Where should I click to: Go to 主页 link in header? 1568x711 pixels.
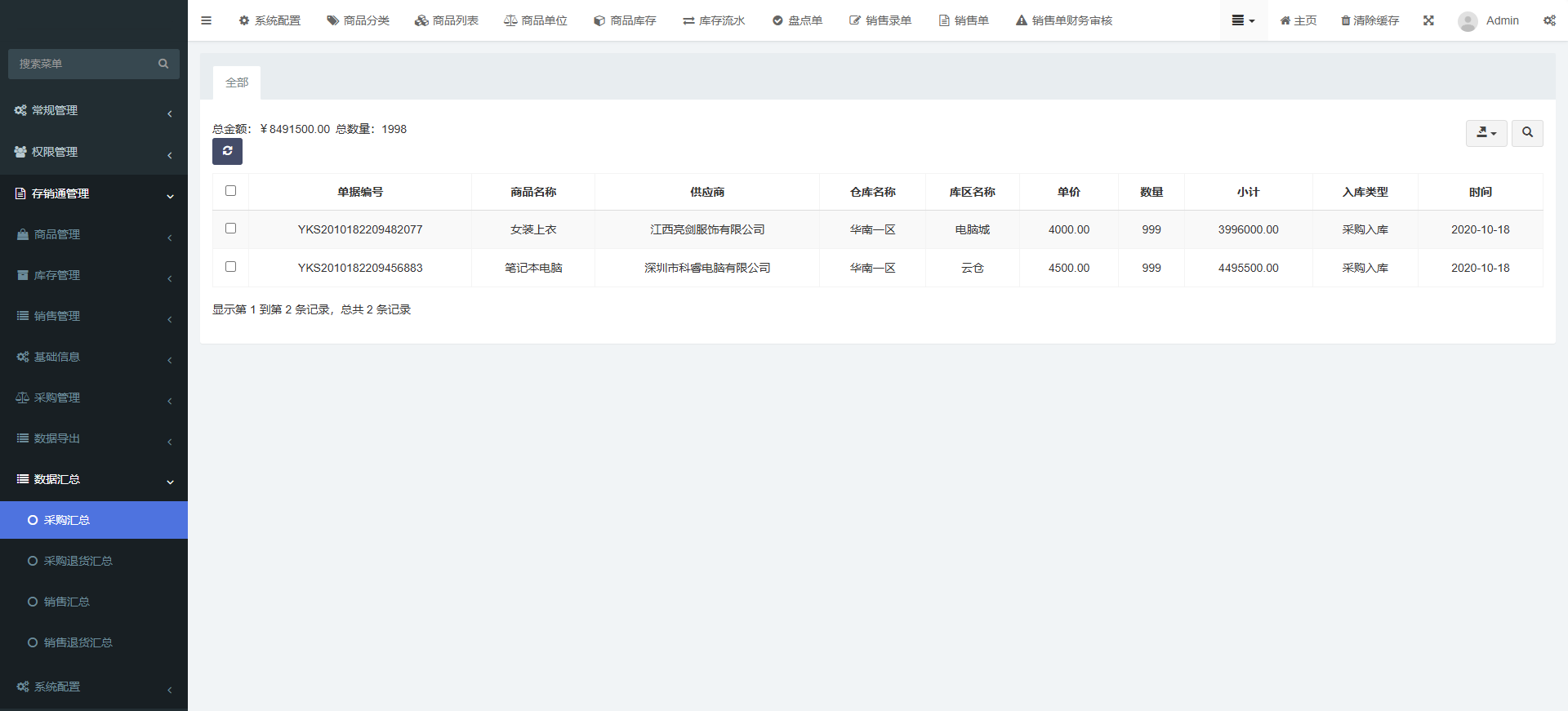(1298, 20)
